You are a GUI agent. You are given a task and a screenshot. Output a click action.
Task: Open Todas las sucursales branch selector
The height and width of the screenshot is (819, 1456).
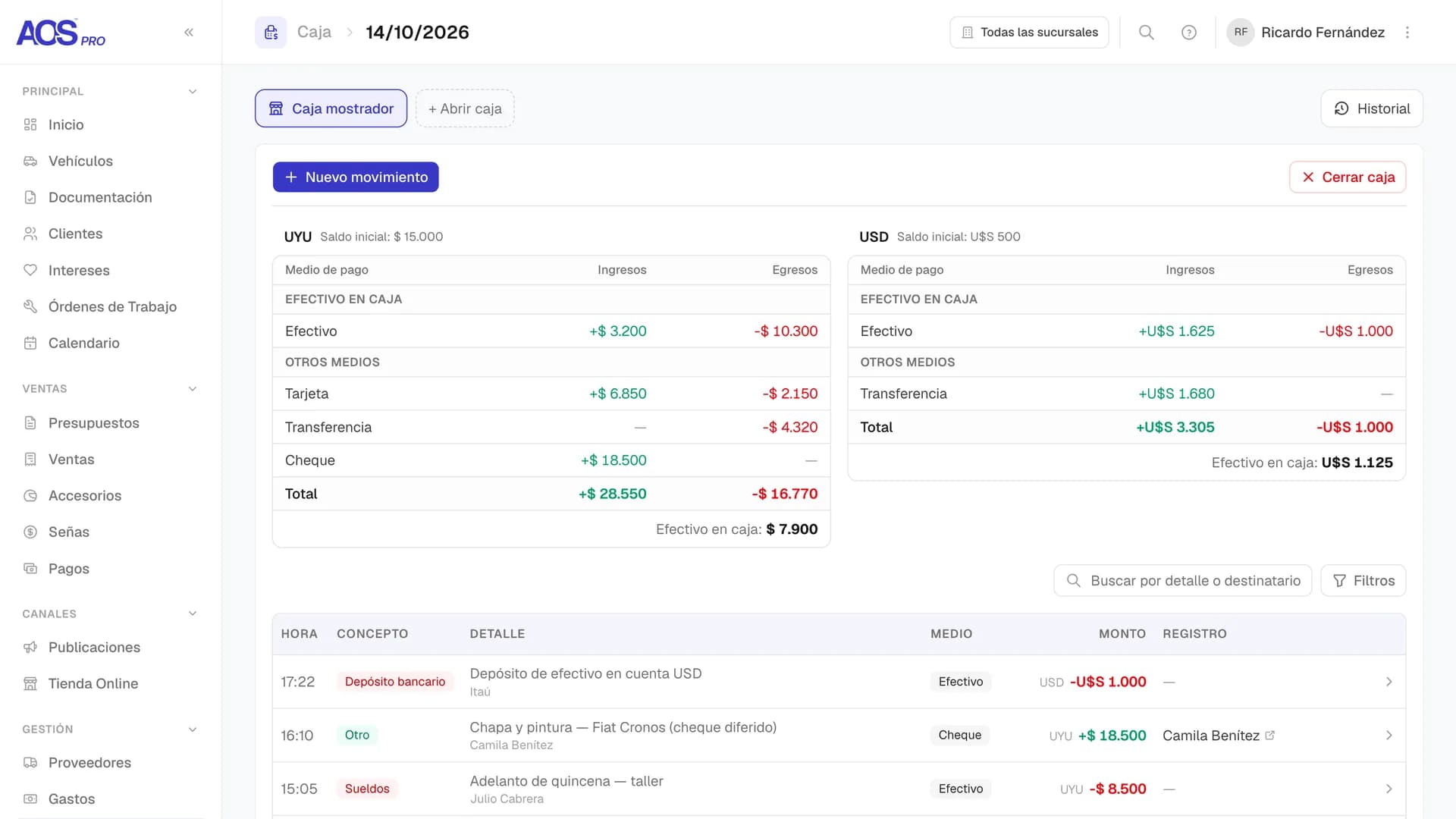click(1029, 33)
